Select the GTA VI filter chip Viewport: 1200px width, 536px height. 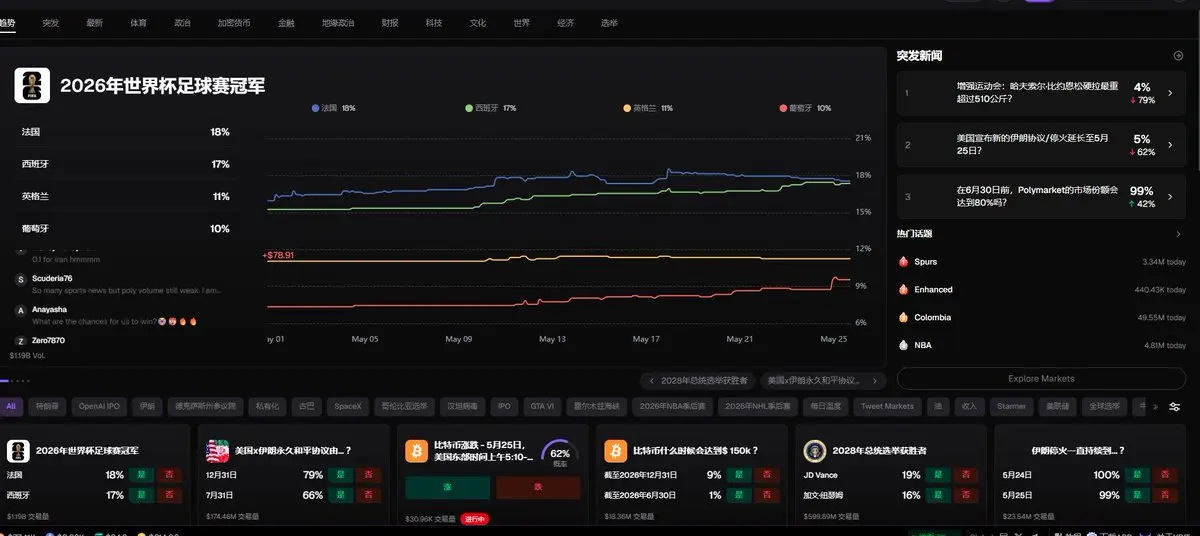[542, 407]
